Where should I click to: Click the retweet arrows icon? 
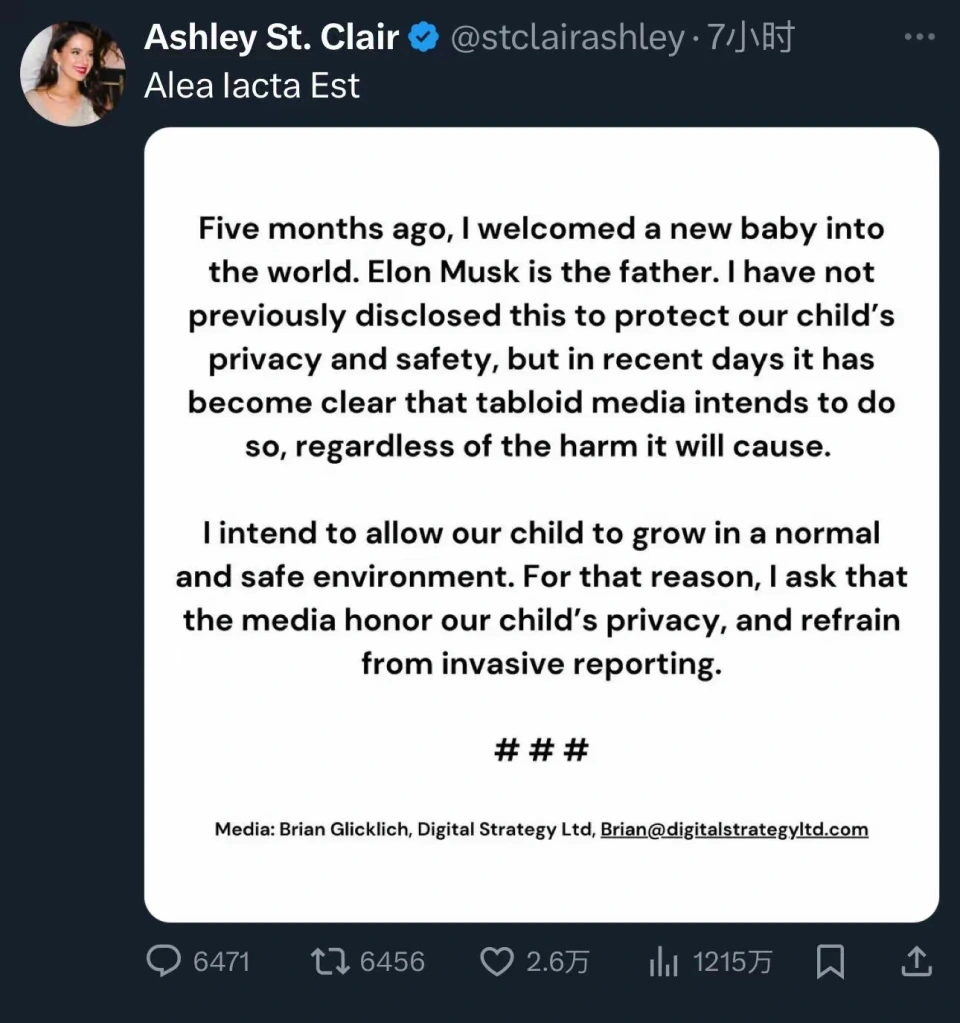pyautogui.click(x=331, y=962)
